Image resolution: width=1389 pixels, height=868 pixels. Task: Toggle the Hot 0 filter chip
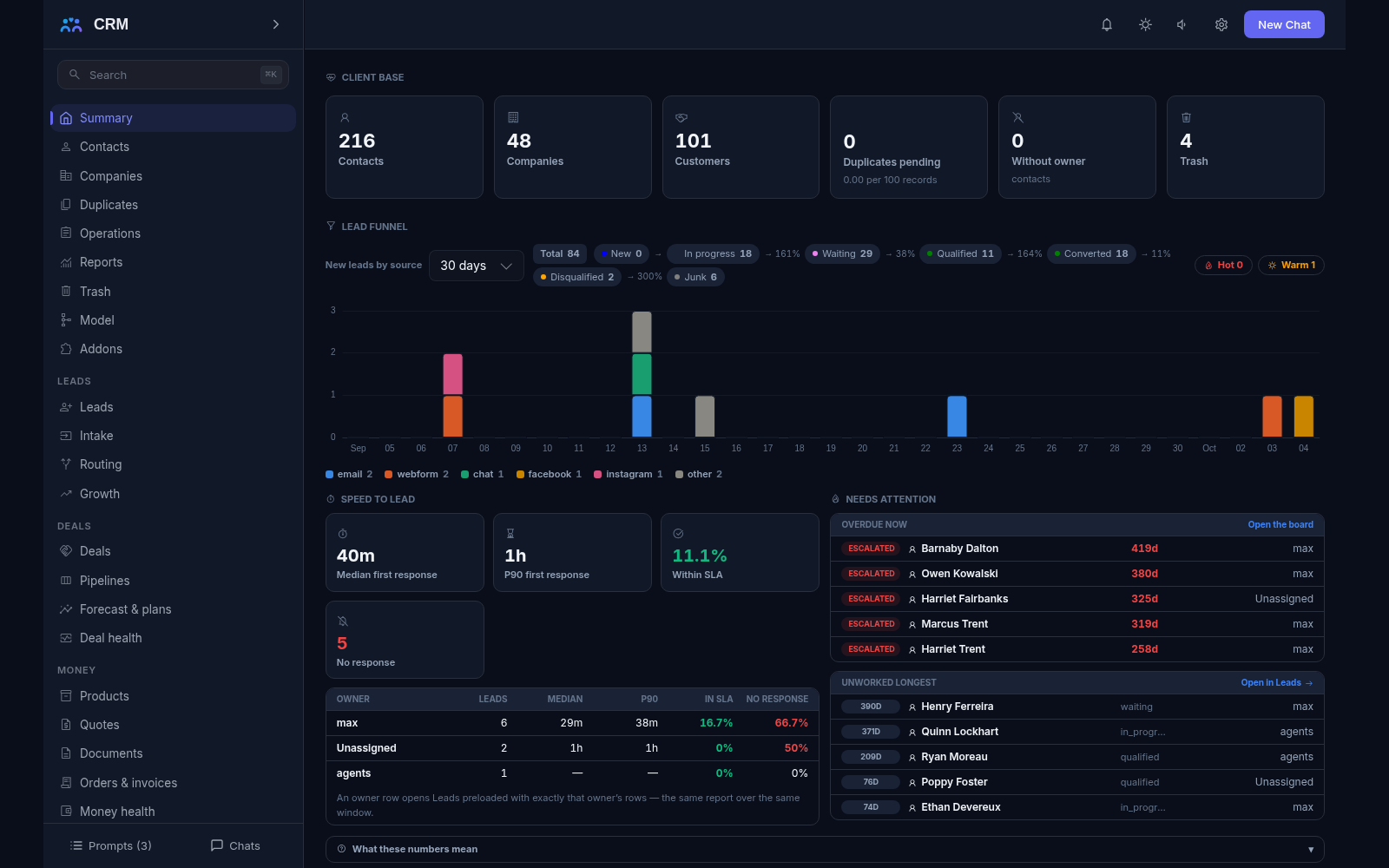[x=1223, y=265]
